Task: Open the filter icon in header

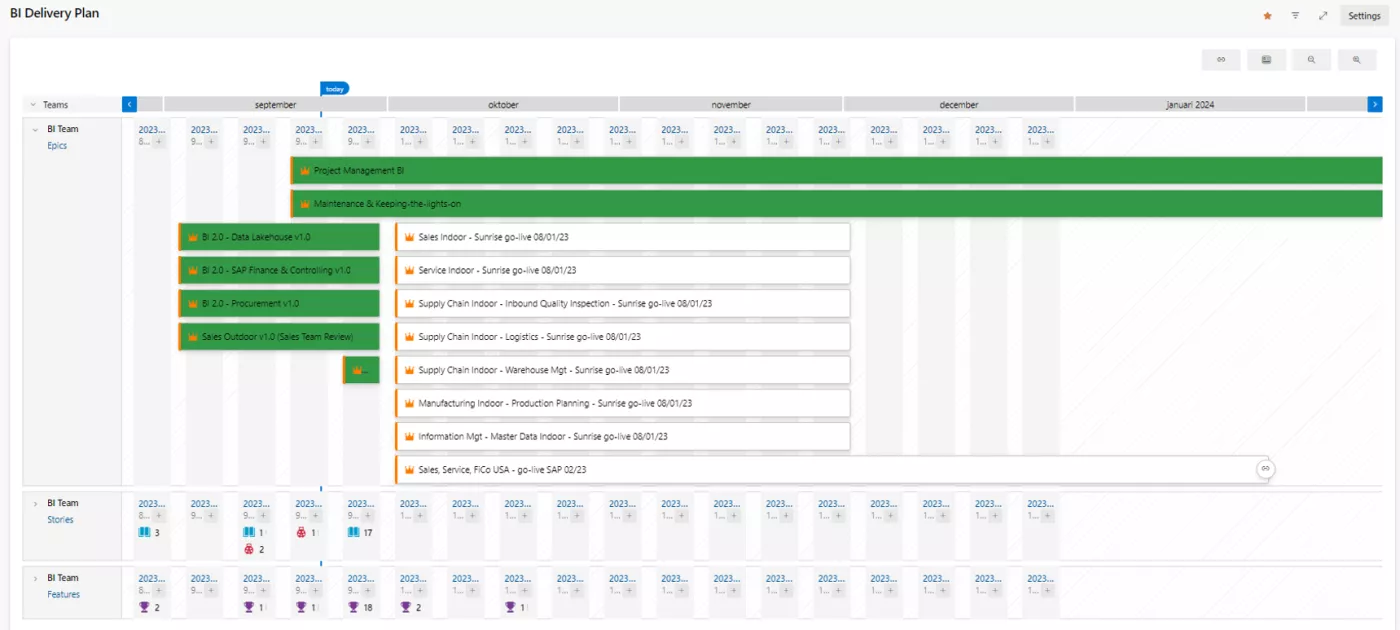Action: [x=1295, y=16]
